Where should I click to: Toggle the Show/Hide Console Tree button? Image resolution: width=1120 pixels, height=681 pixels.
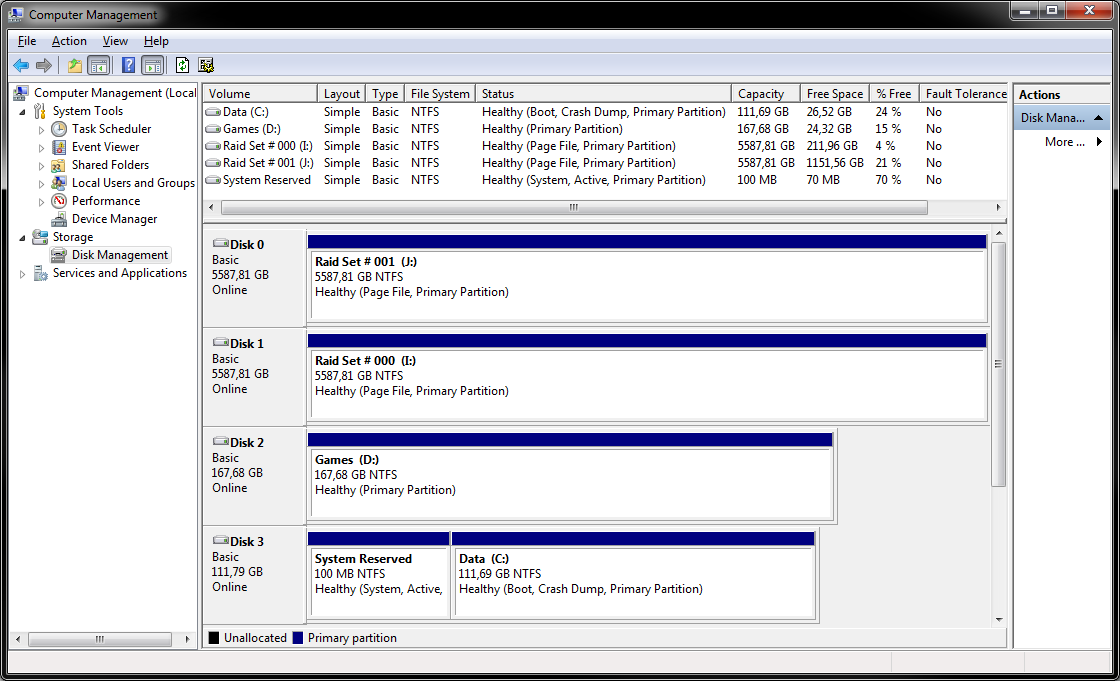(99, 65)
